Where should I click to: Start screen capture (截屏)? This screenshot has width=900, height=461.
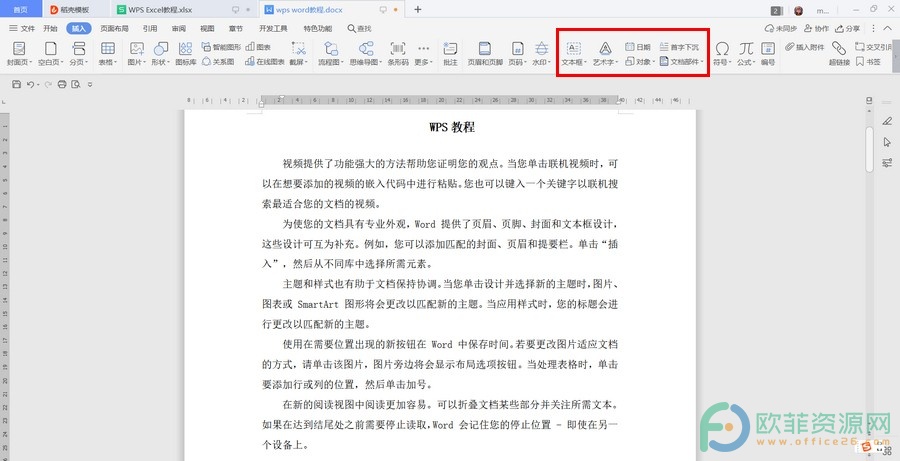[x=298, y=53]
